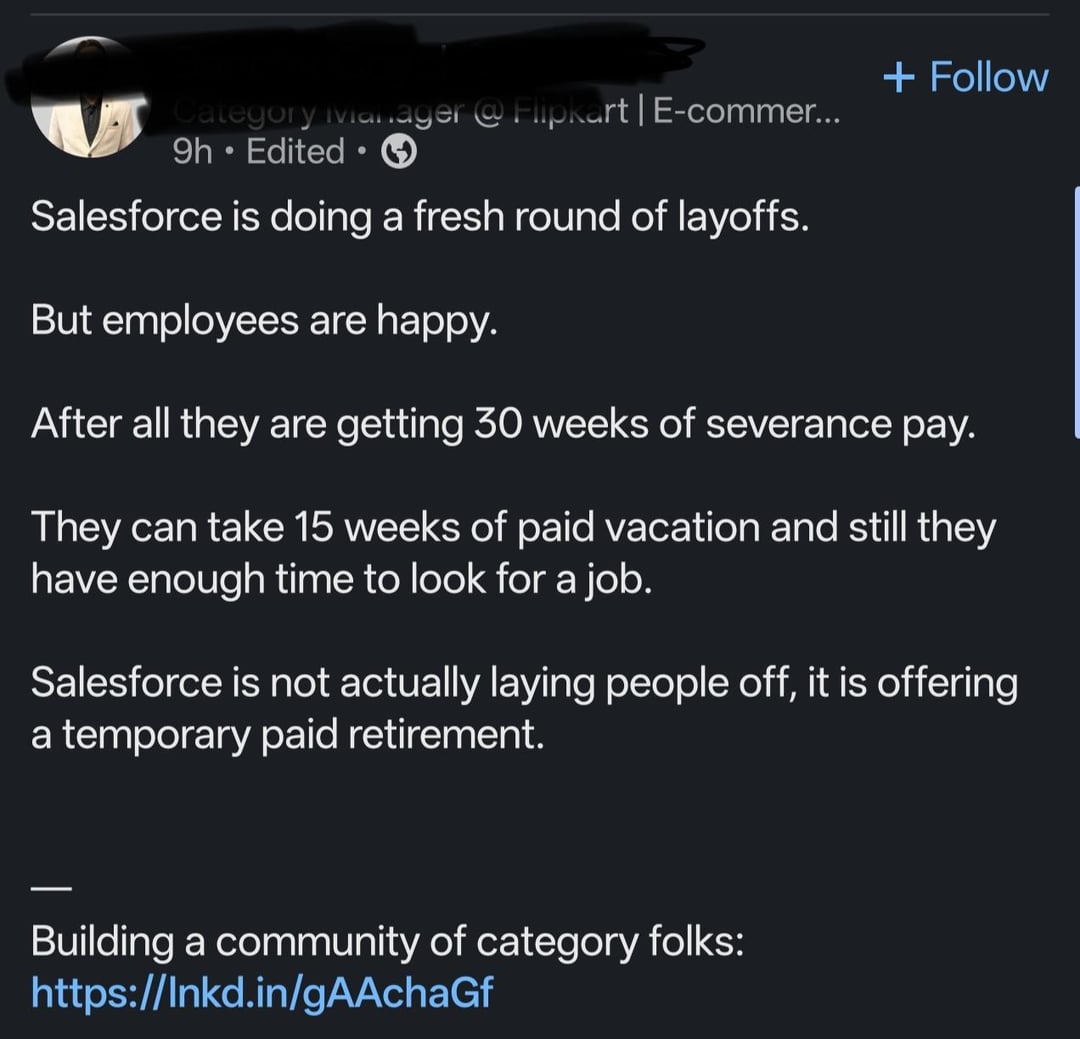The height and width of the screenshot is (1039, 1080).
Task: Click the 9h post timestamp
Action: point(192,152)
